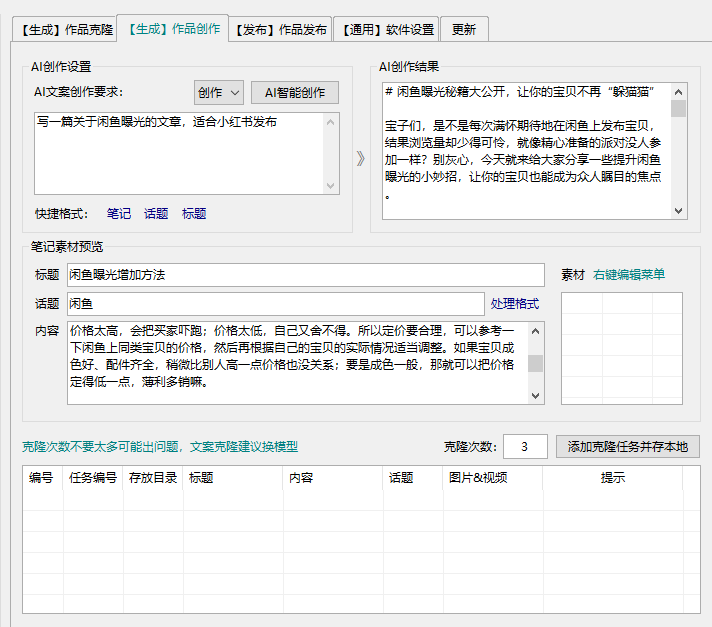Image resolution: width=712 pixels, height=627 pixels.
Task: Click the 标题 quick format link
Action: point(194,213)
